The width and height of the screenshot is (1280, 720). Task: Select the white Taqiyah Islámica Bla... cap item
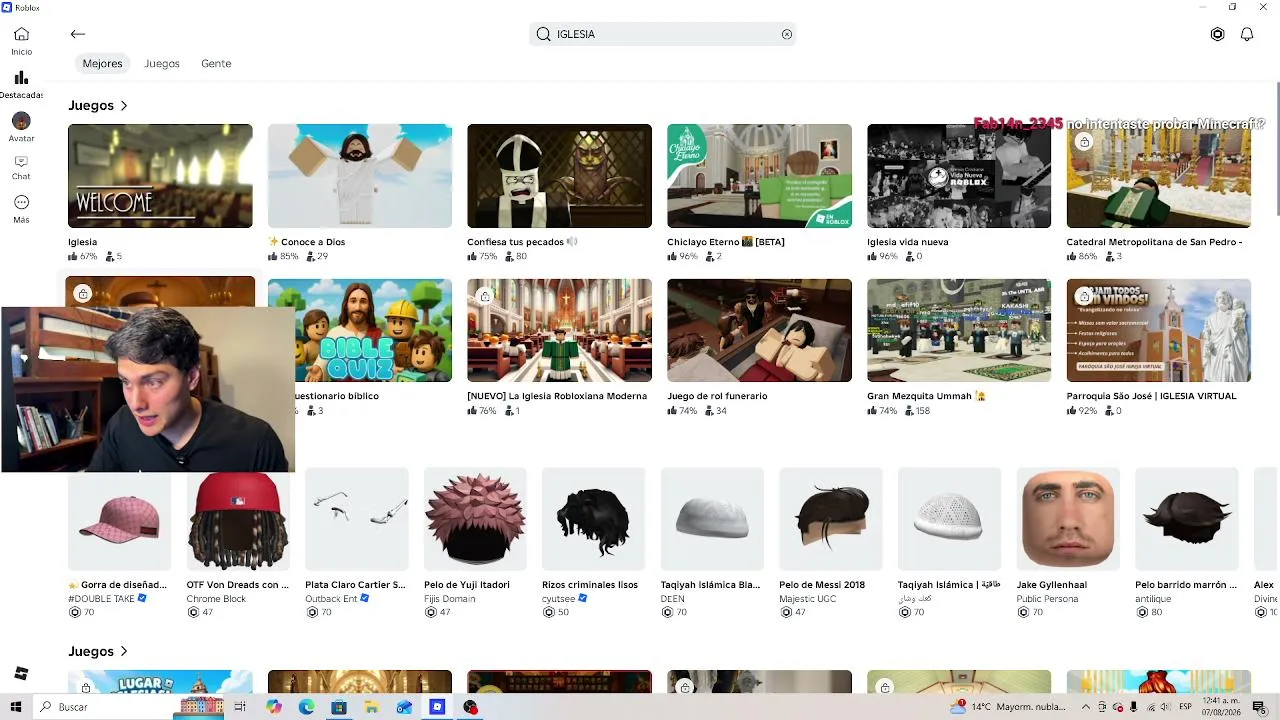[x=712, y=519]
